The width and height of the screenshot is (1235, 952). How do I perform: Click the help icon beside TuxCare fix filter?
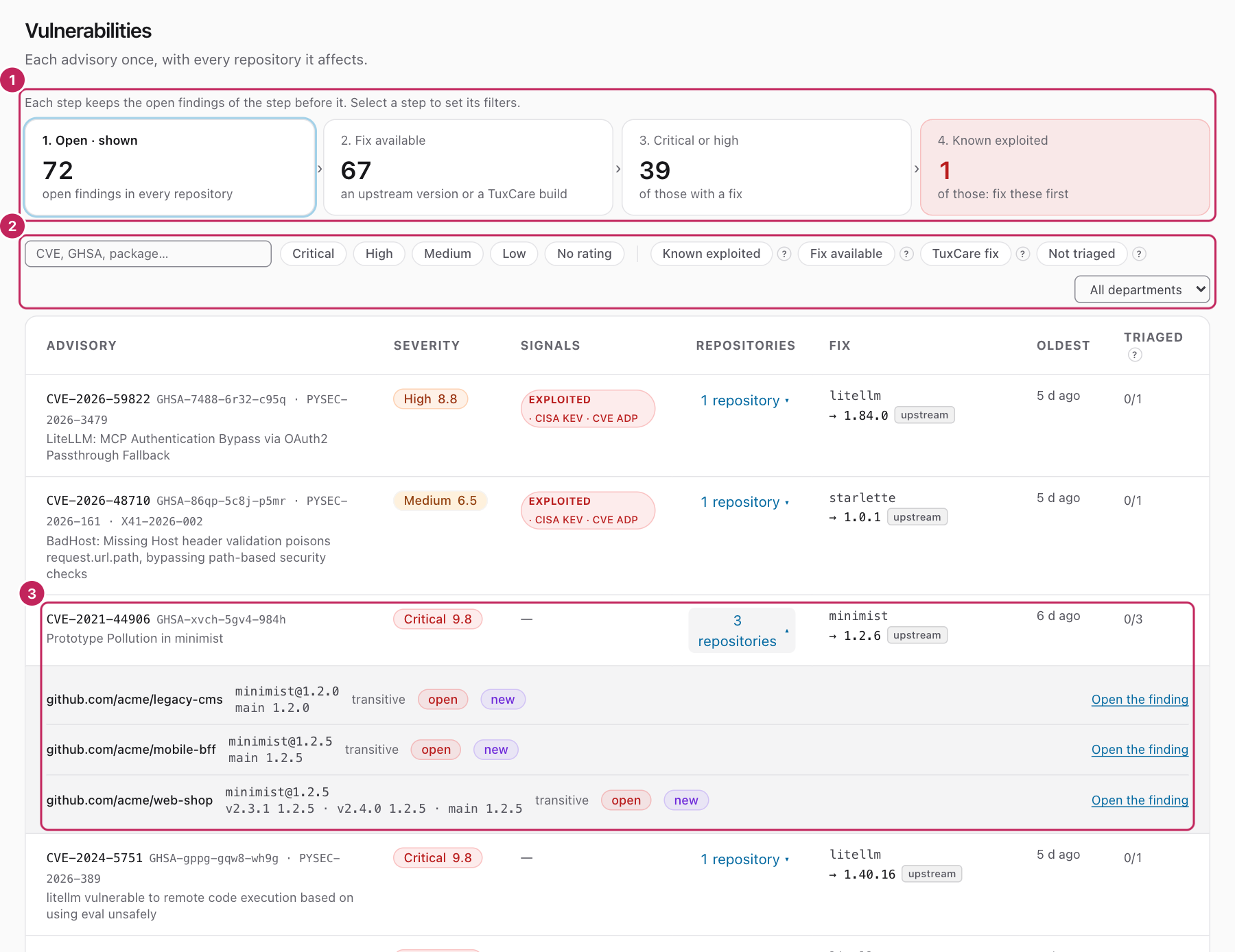pos(1022,254)
